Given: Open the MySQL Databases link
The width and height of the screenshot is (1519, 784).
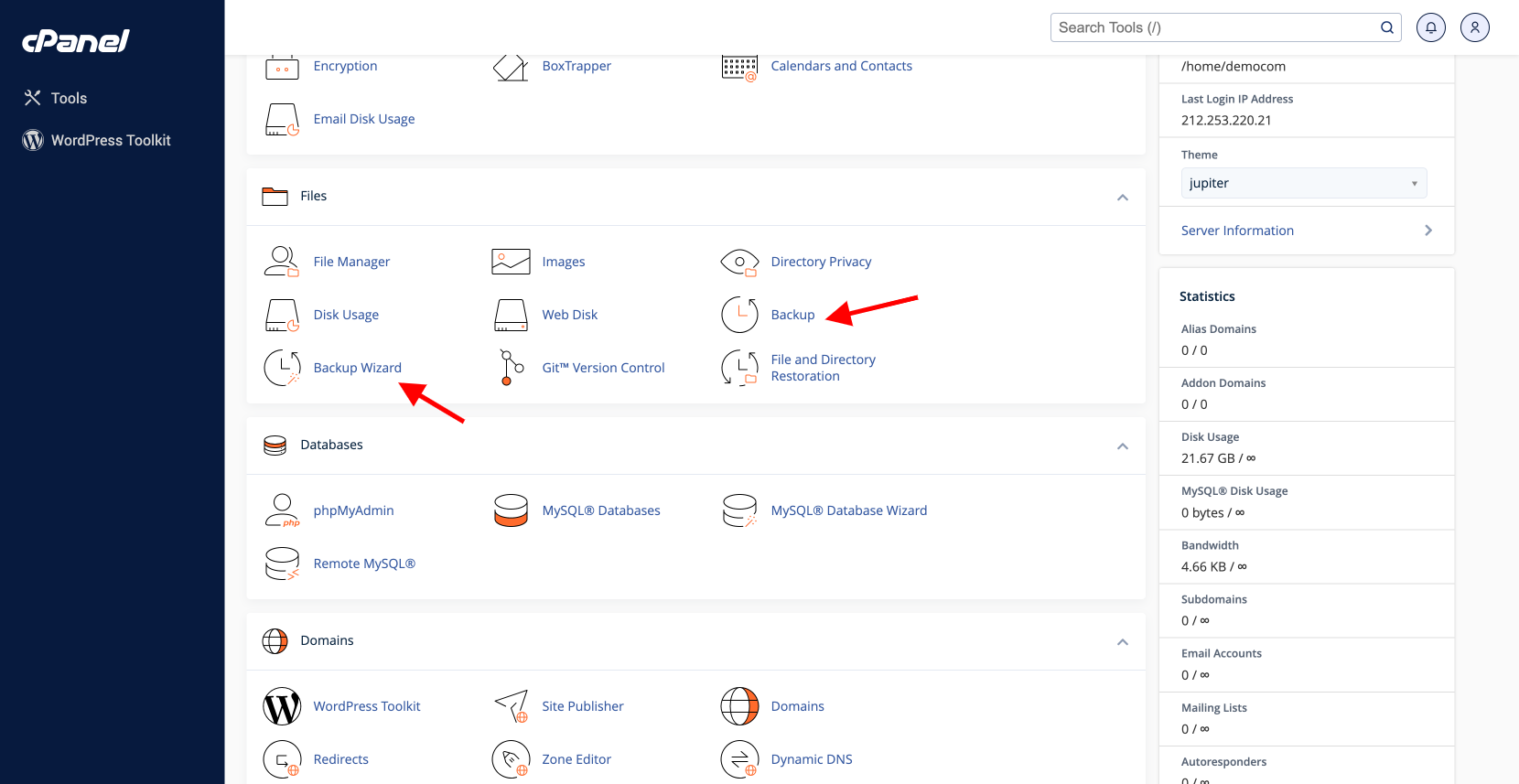Looking at the screenshot, I should 601,510.
